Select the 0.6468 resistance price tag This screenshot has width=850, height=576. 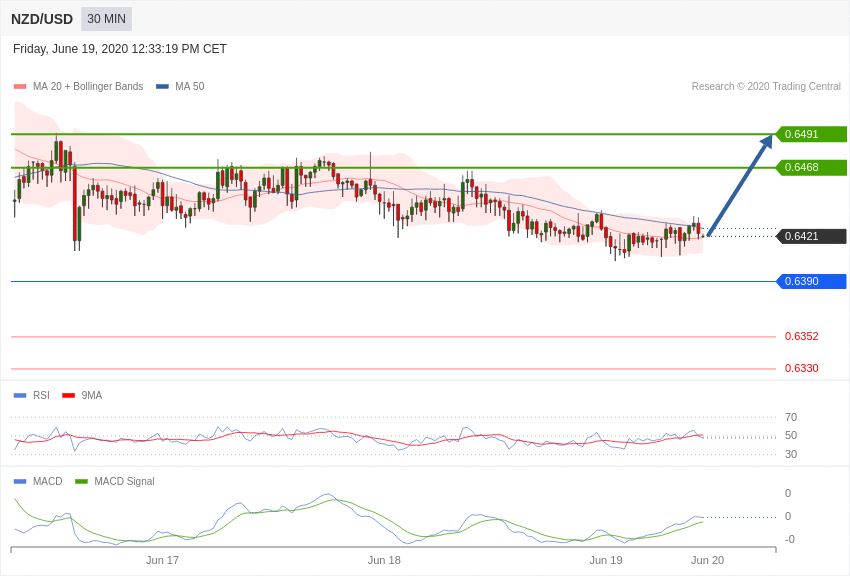tap(812, 167)
